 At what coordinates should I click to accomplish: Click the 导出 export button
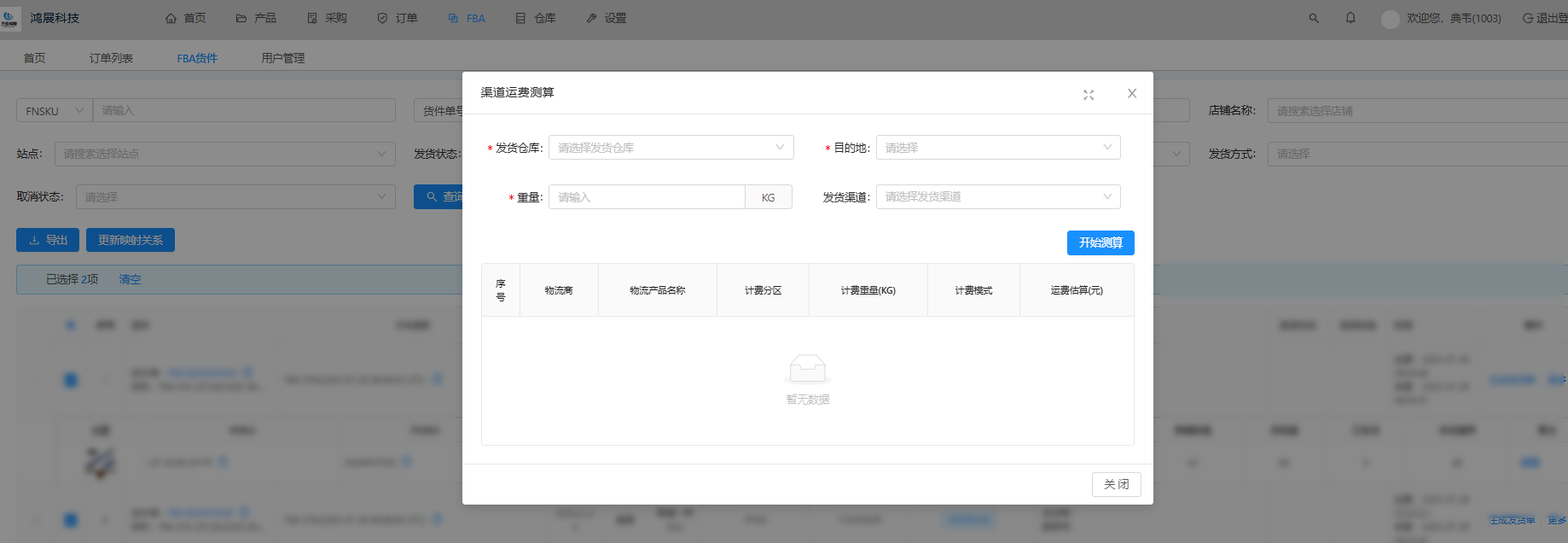coord(48,241)
